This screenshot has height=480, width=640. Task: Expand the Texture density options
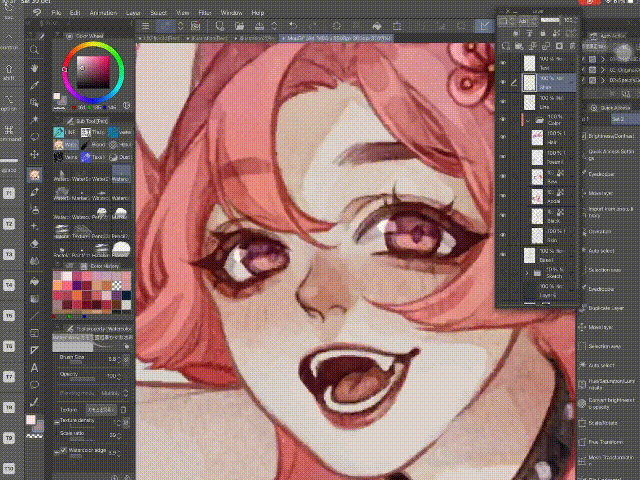(56, 422)
